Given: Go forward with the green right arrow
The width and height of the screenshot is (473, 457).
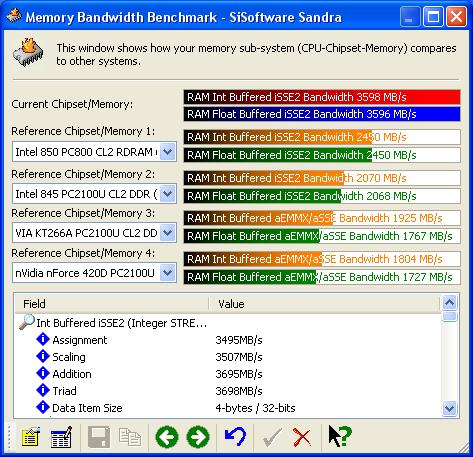Looking at the screenshot, I should pyautogui.click(x=198, y=437).
